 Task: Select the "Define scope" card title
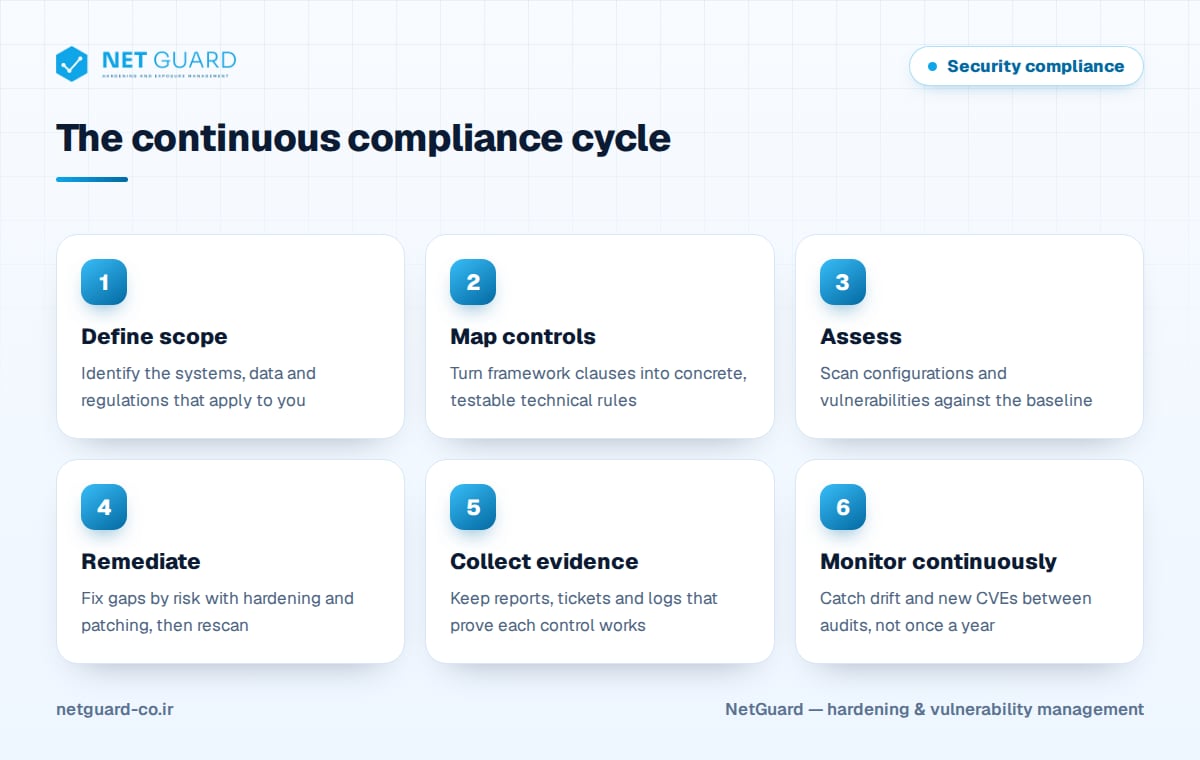tap(154, 337)
